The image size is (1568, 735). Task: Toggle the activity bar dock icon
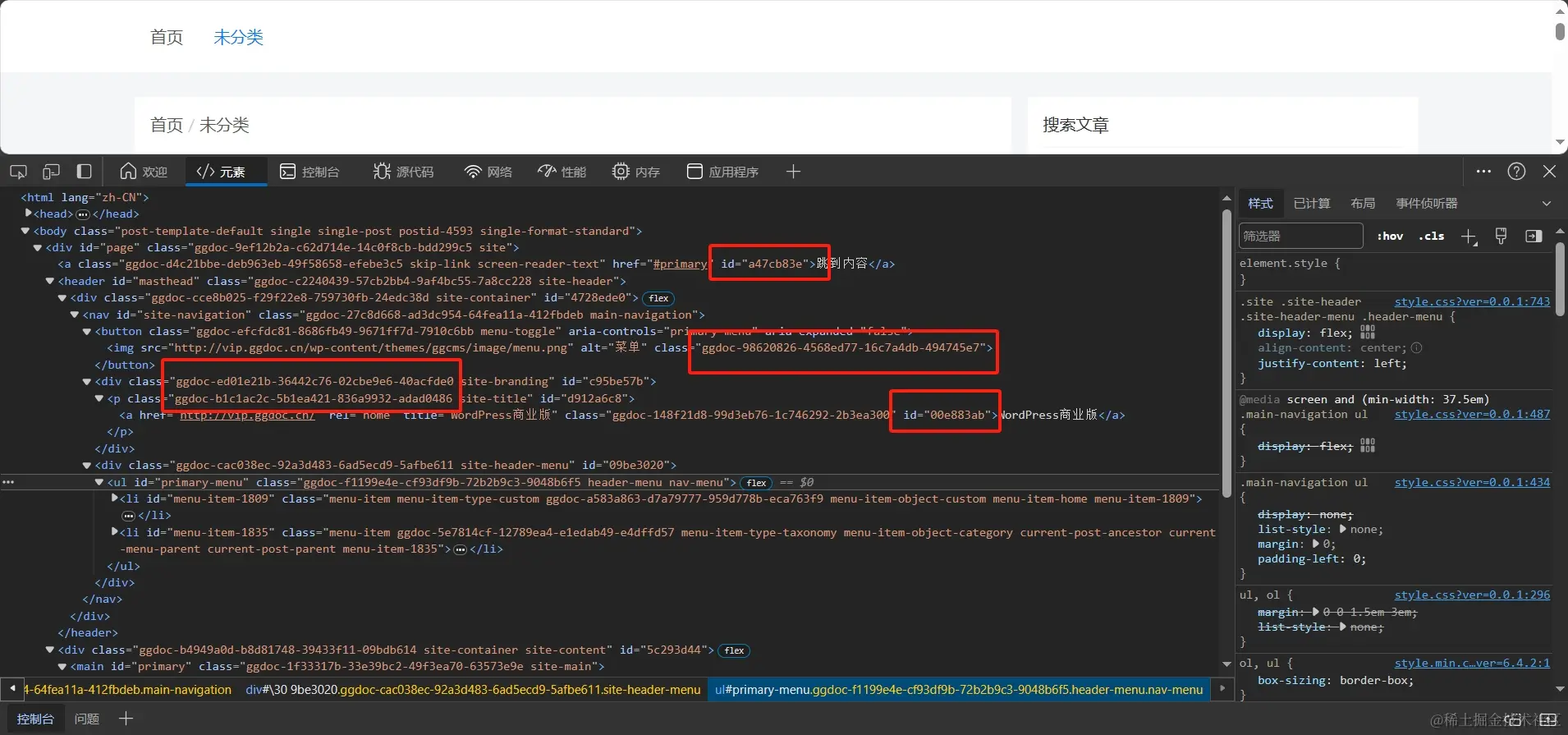[84, 172]
